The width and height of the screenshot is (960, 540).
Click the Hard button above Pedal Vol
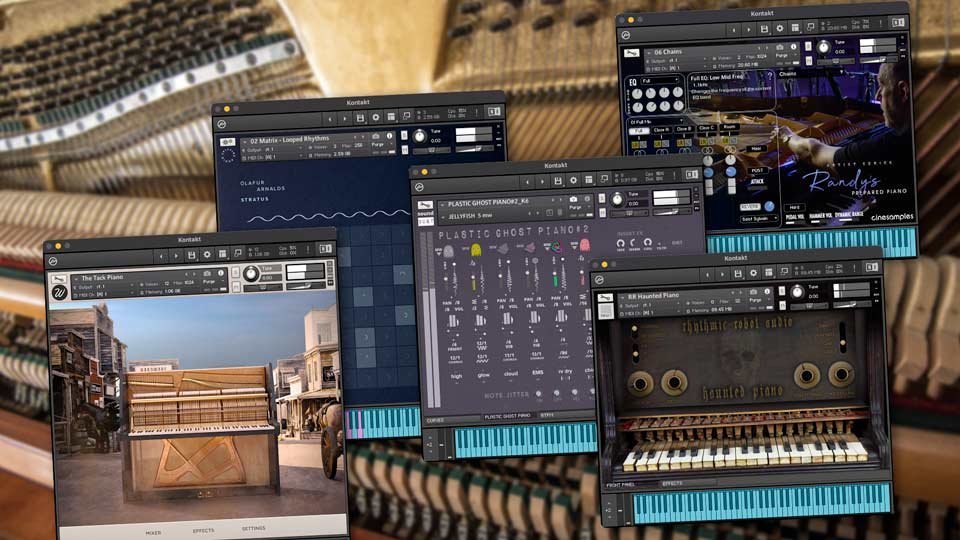click(794, 207)
